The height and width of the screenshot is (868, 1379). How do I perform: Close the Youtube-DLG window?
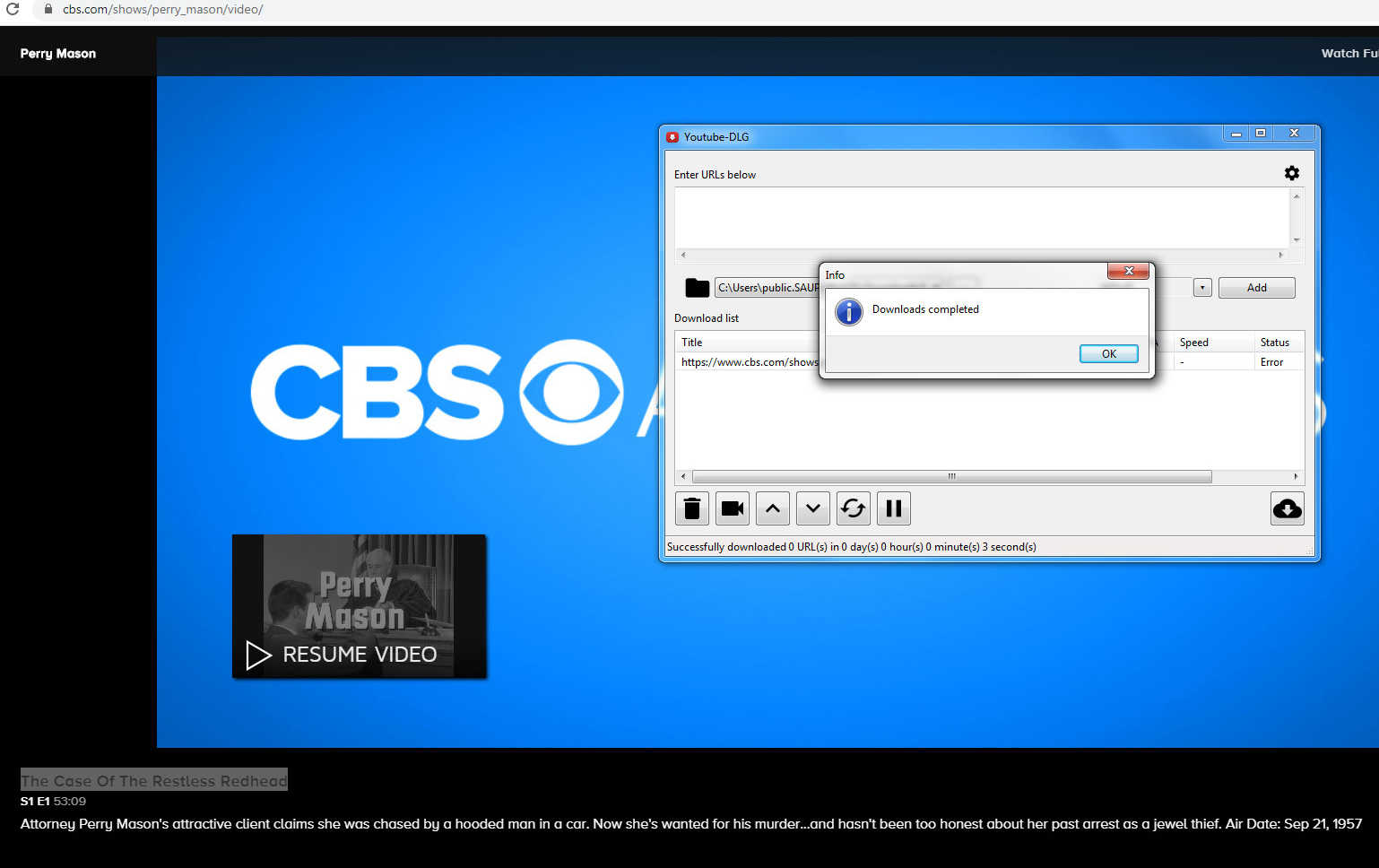click(x=1294, y=134)
